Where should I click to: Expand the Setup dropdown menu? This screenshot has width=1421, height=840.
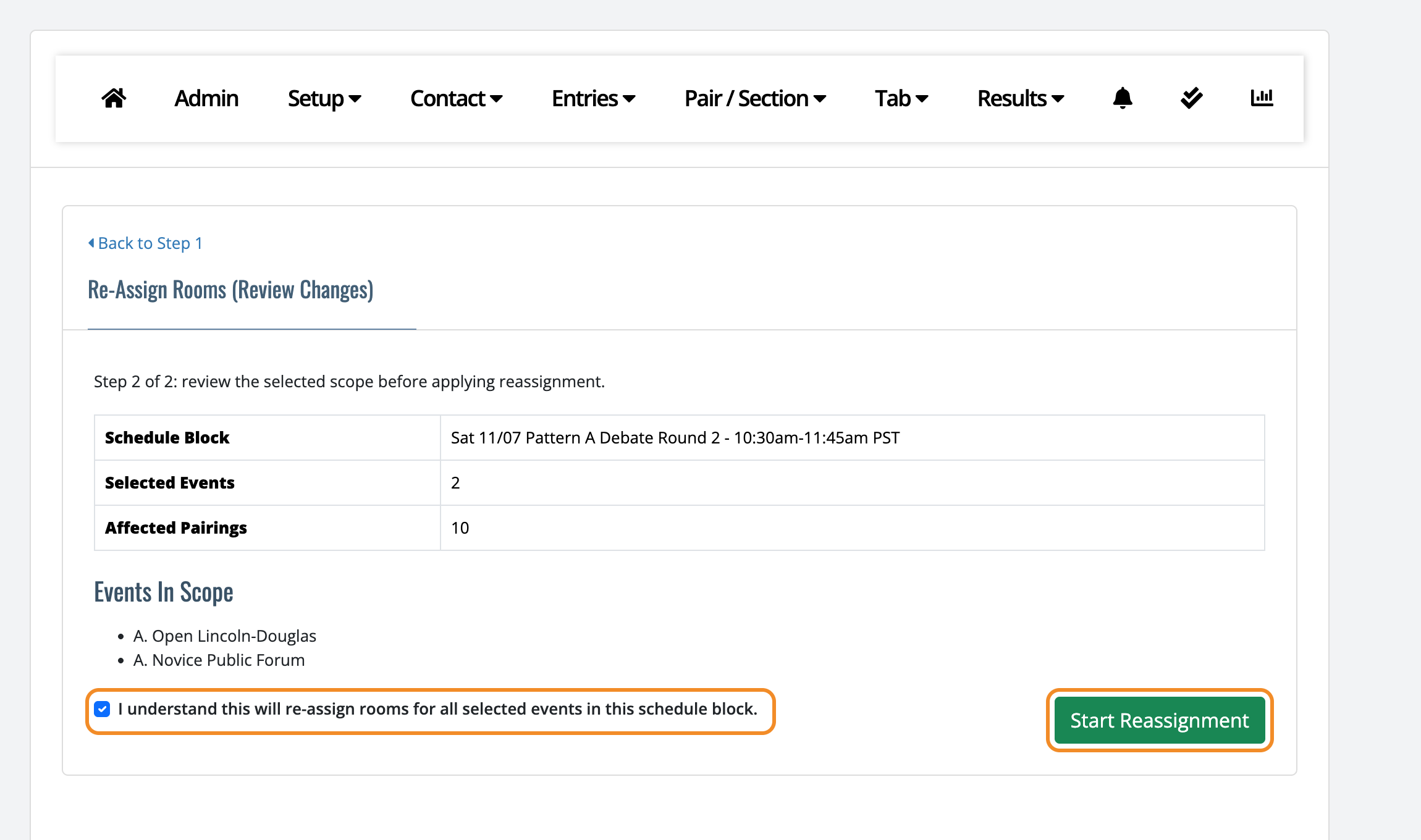coord(324,98)
